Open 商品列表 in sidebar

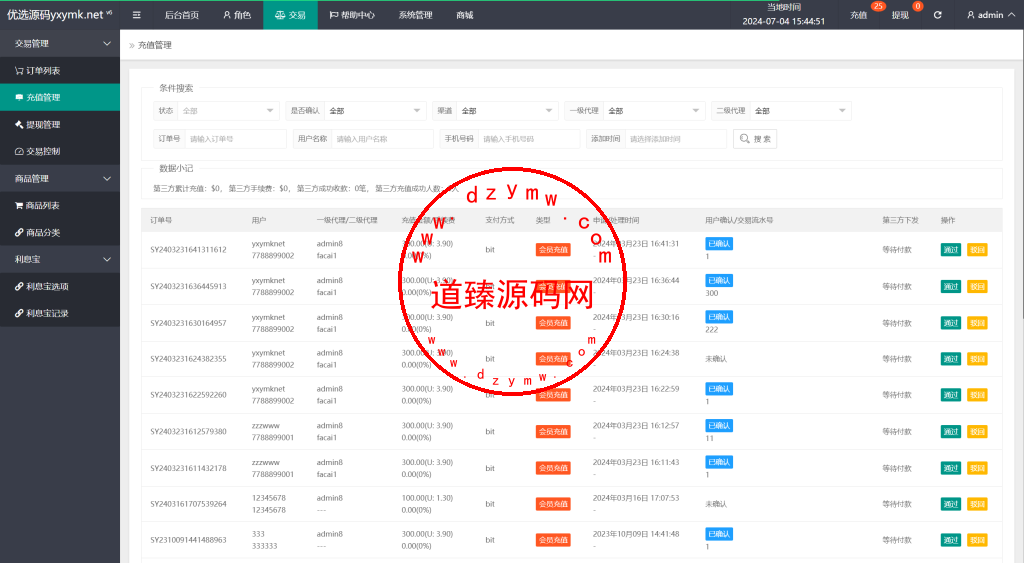60,205
